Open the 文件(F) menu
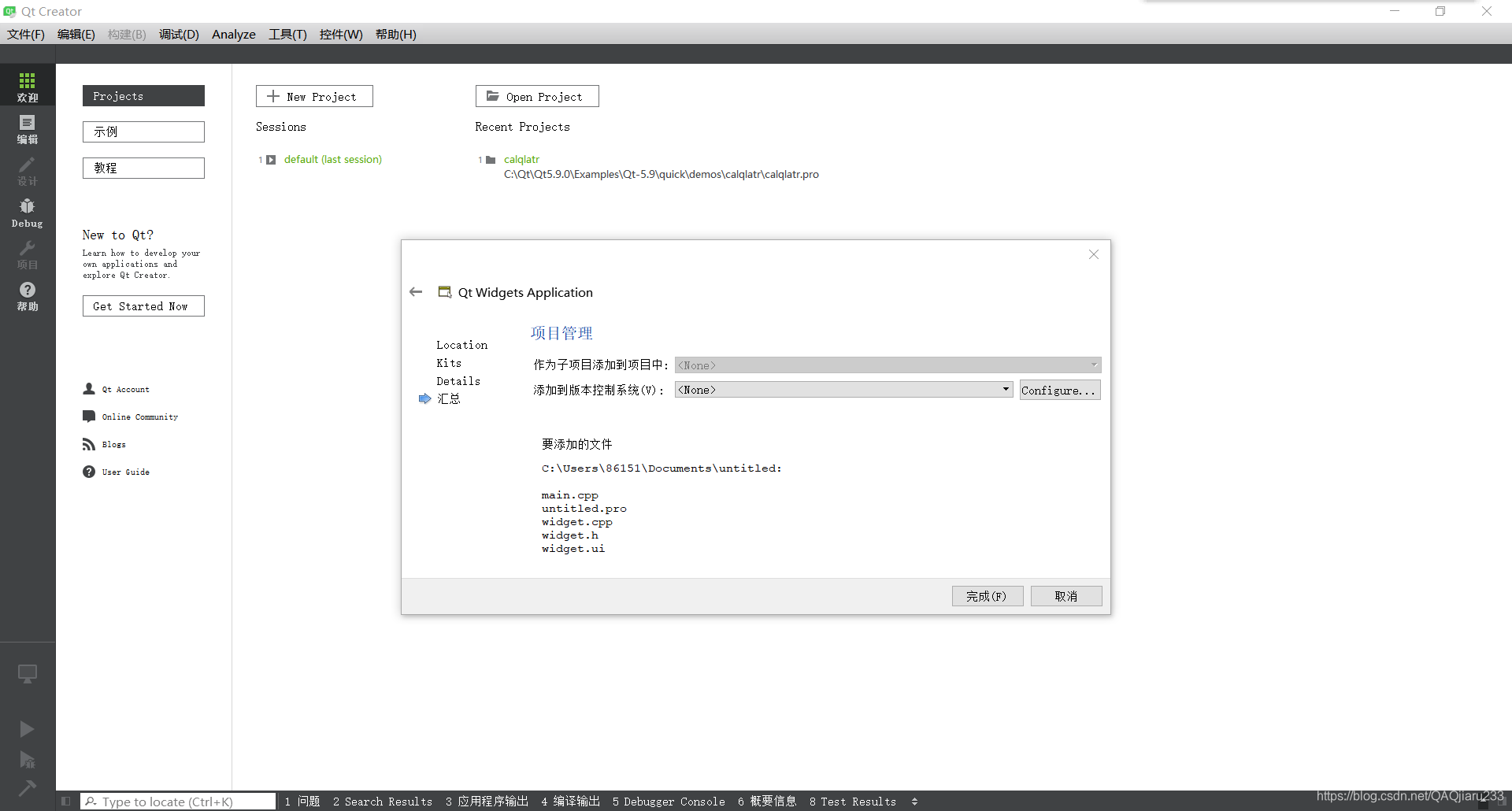1512x811 pixels. point(26,35)
